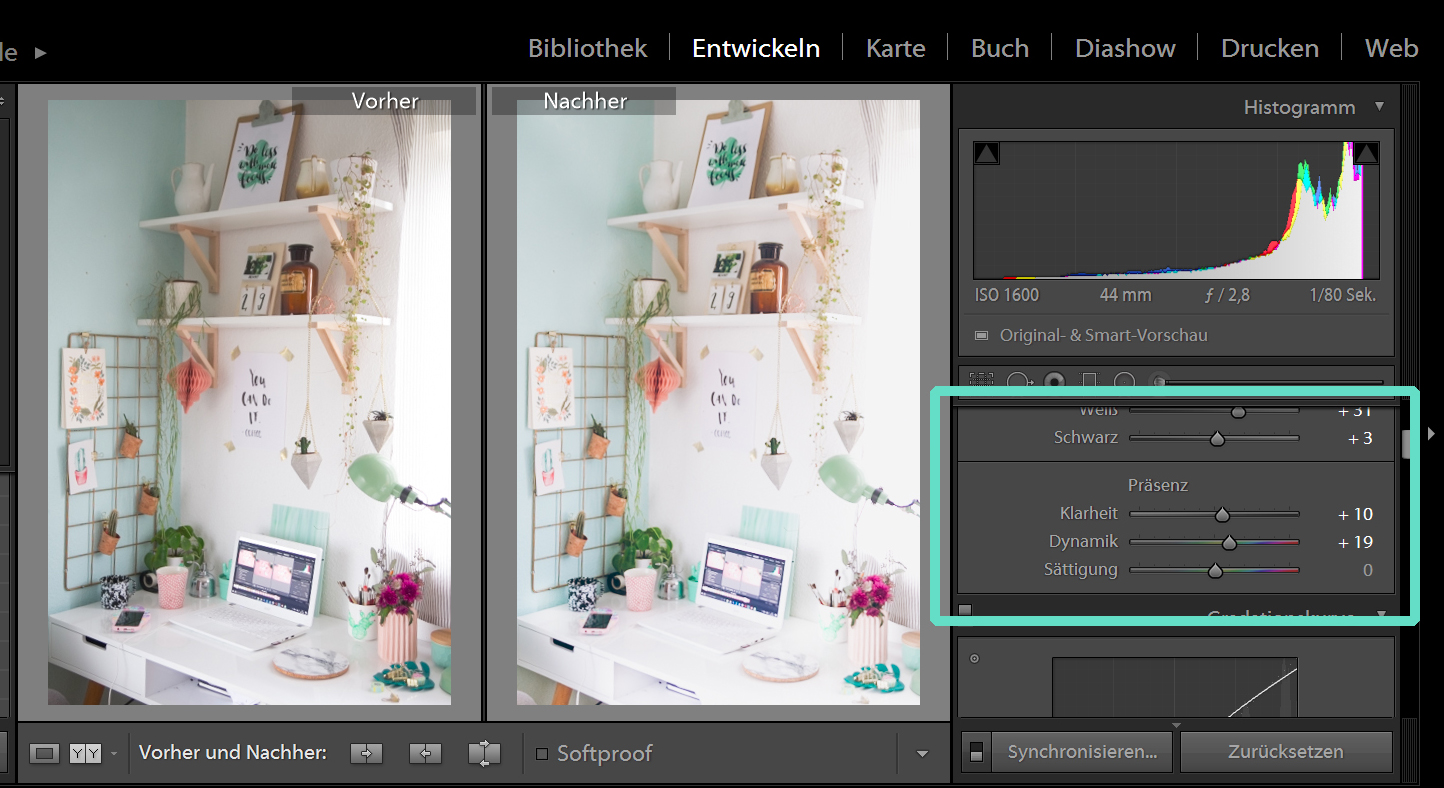
Task: Click the Zurücksetzen button
Action: 1285,752
